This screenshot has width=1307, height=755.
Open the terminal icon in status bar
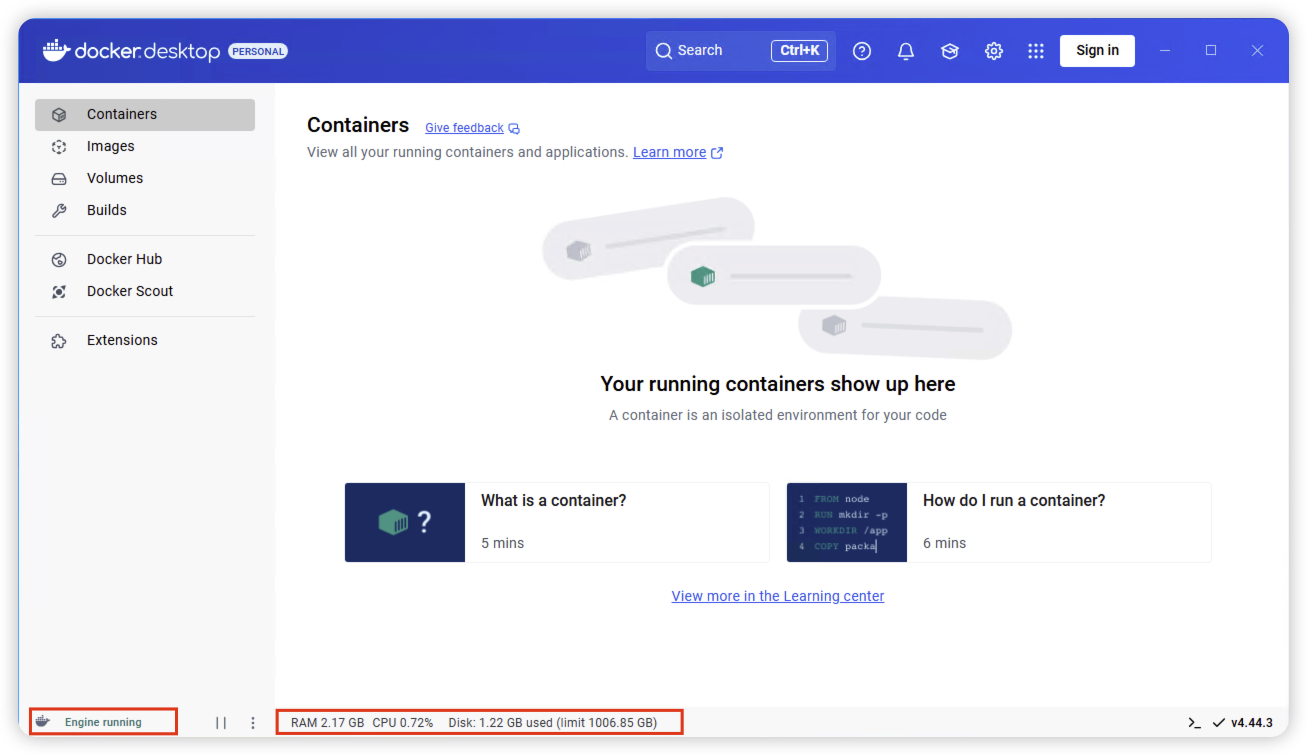click(x=1194, y=722)
